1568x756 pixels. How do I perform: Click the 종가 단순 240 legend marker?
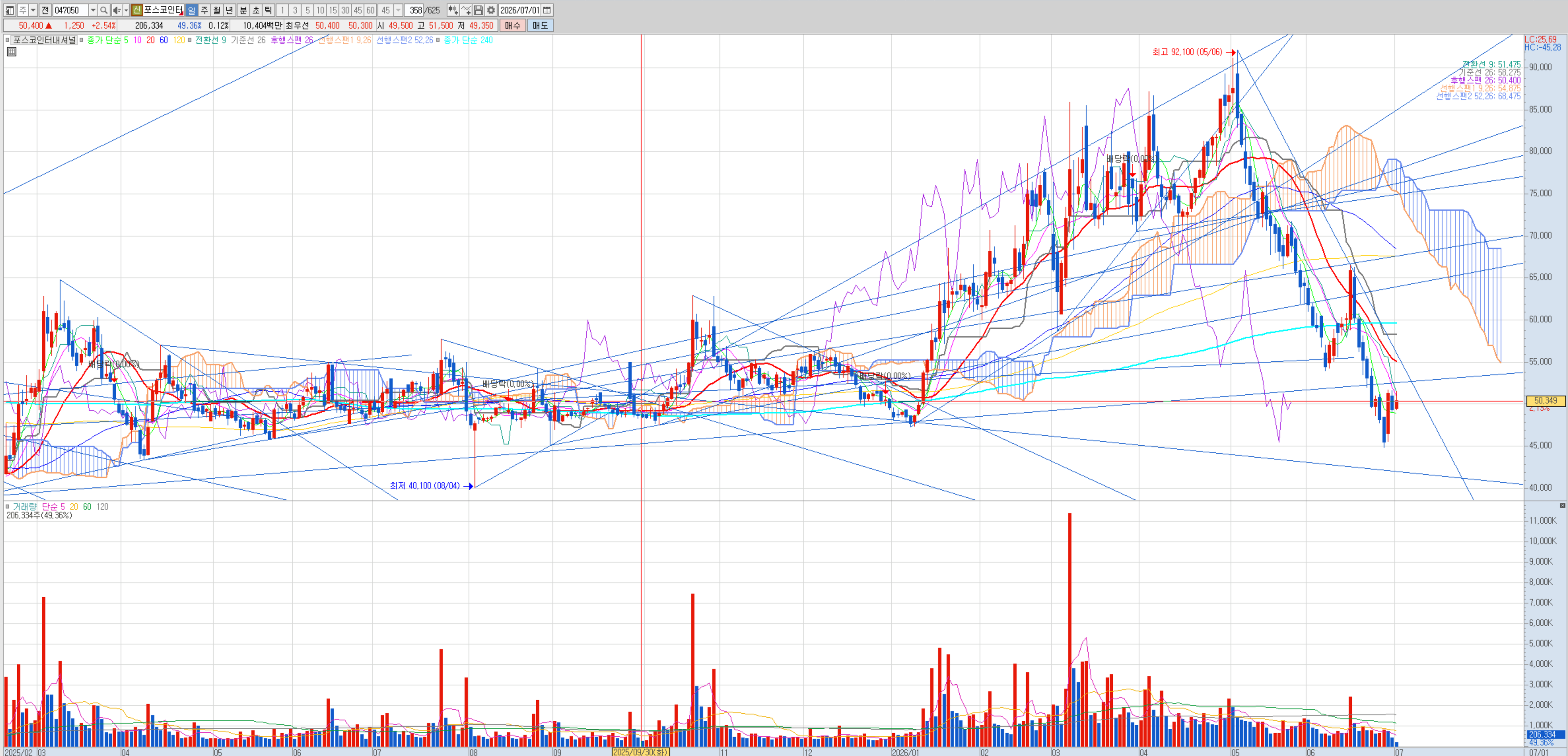tap(438, 40)
